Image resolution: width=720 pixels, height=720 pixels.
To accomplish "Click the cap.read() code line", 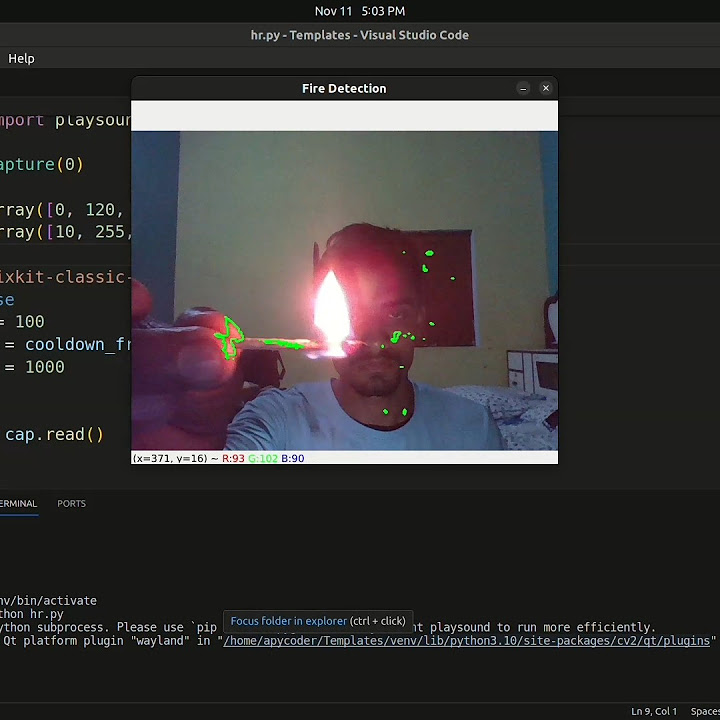I will click(x=54, y=434).
